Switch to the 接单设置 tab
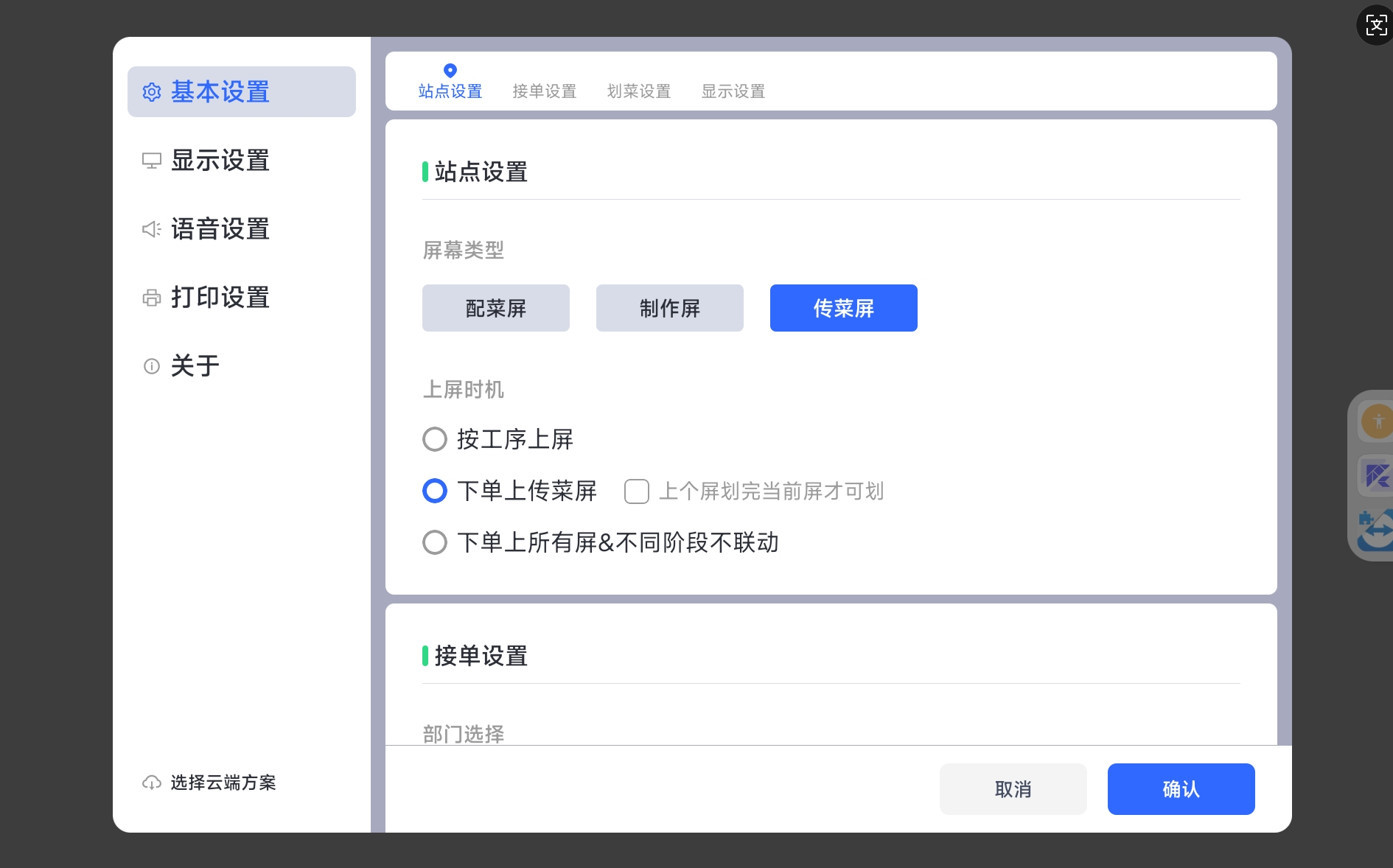The image size is (1393, 868). [x=544, y=91]
